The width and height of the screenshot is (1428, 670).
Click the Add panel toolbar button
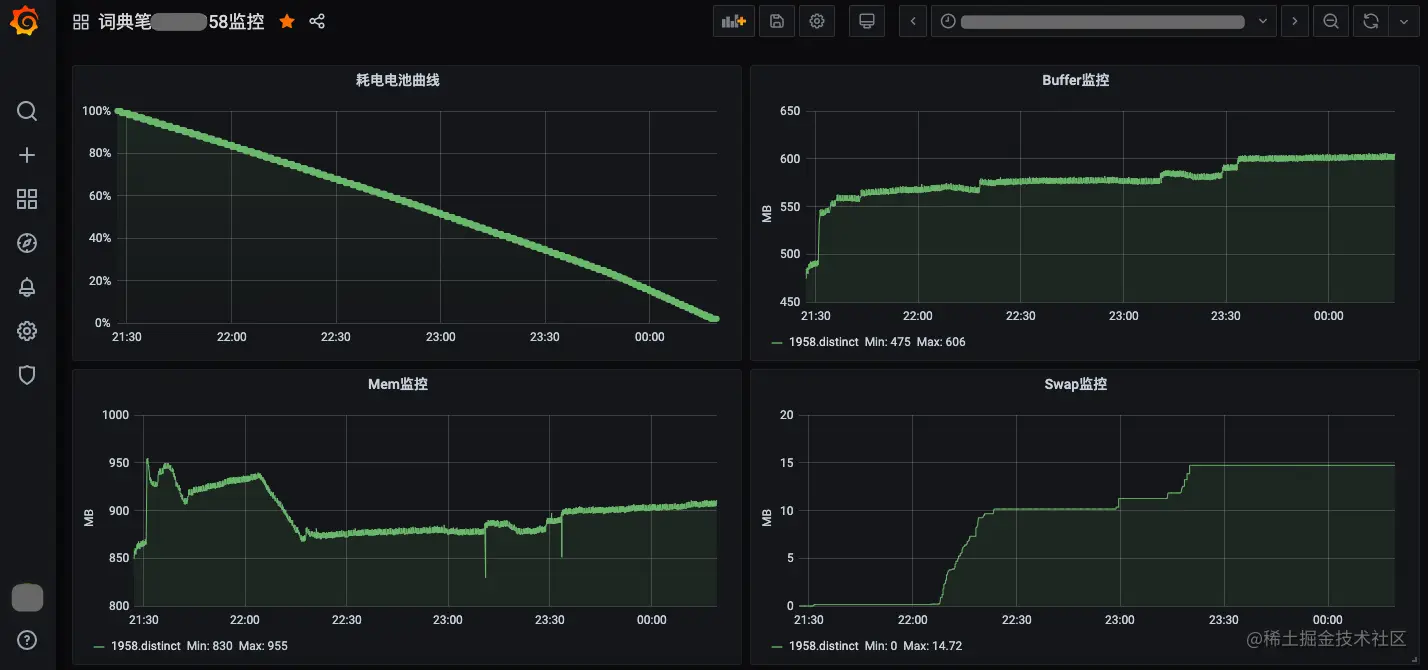[734, 21]
